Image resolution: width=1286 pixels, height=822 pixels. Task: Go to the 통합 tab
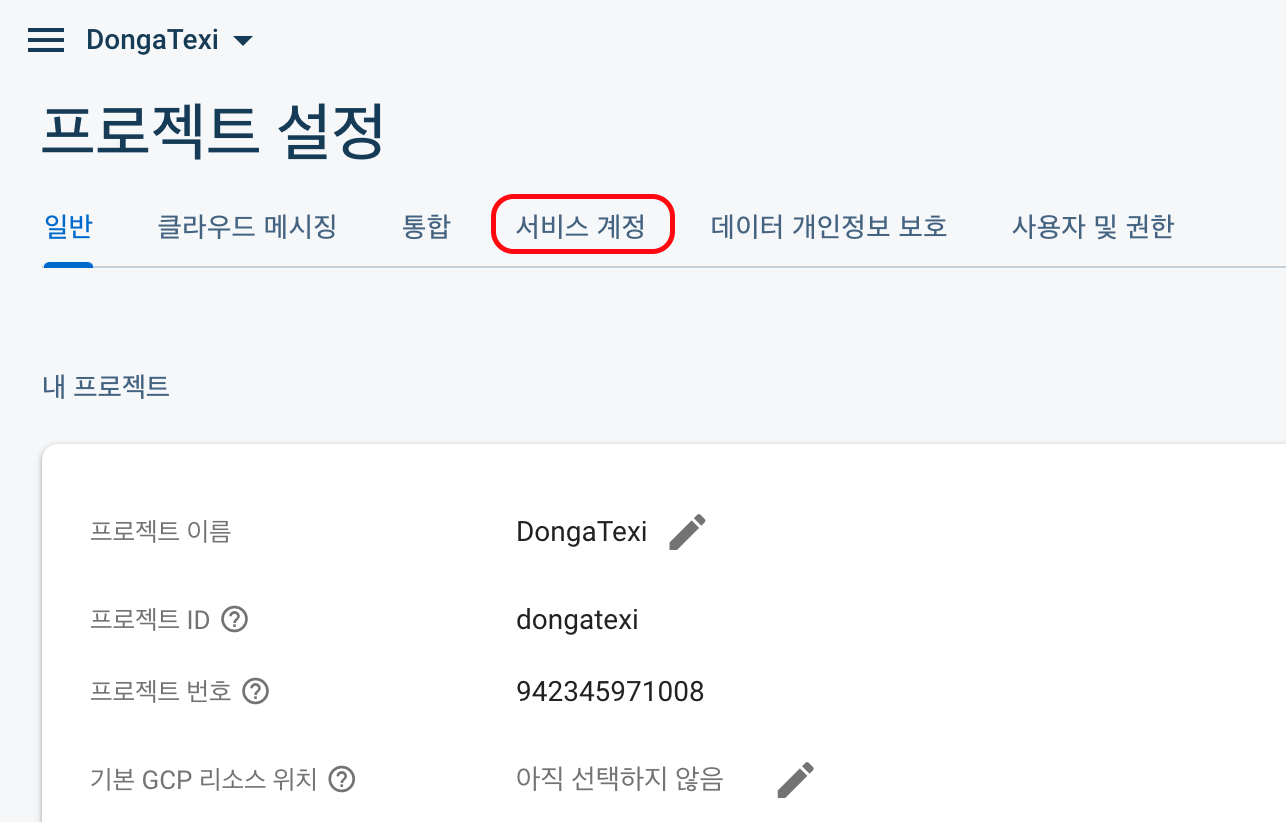click(426, 227)
